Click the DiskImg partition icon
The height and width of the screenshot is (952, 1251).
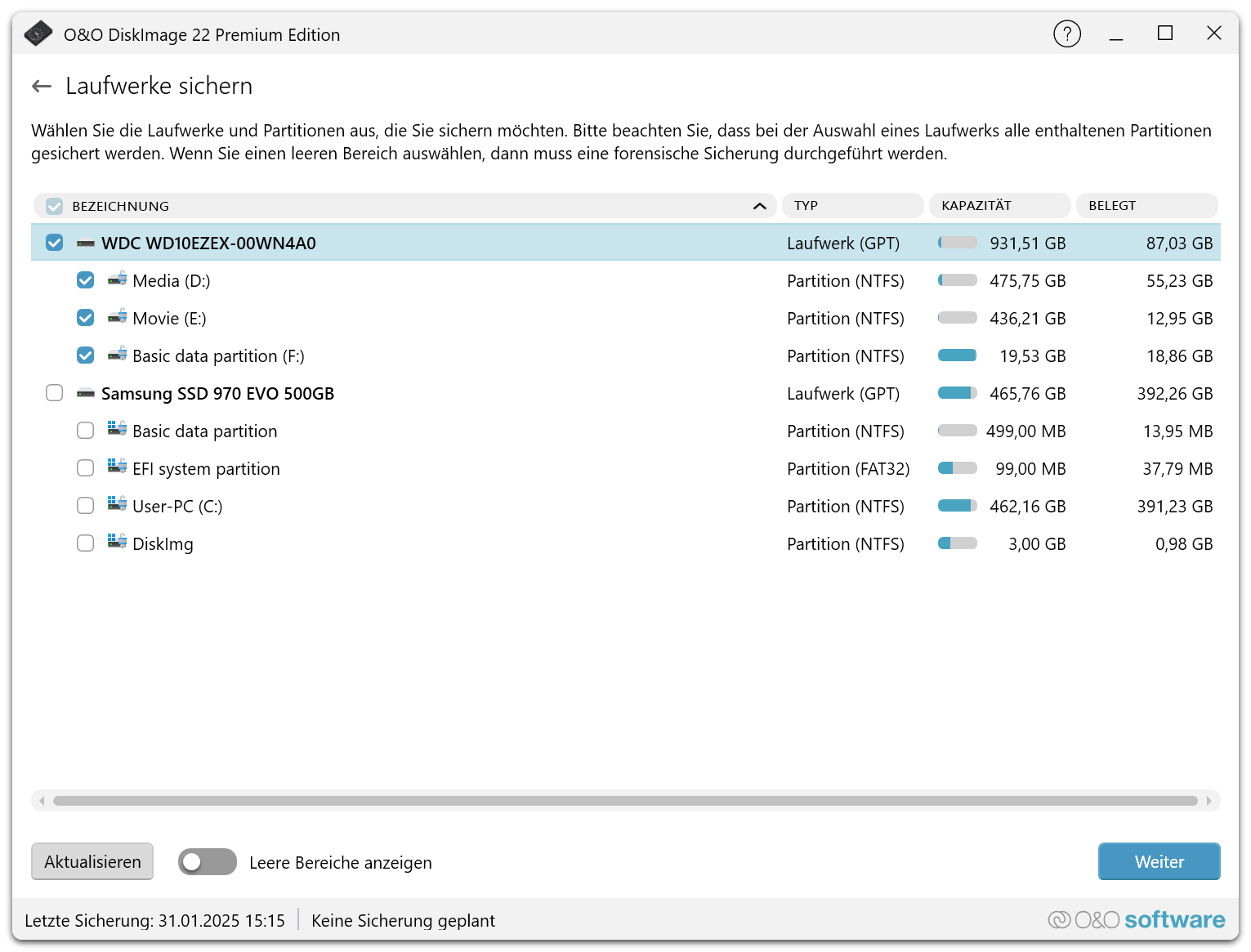(118, 543)
